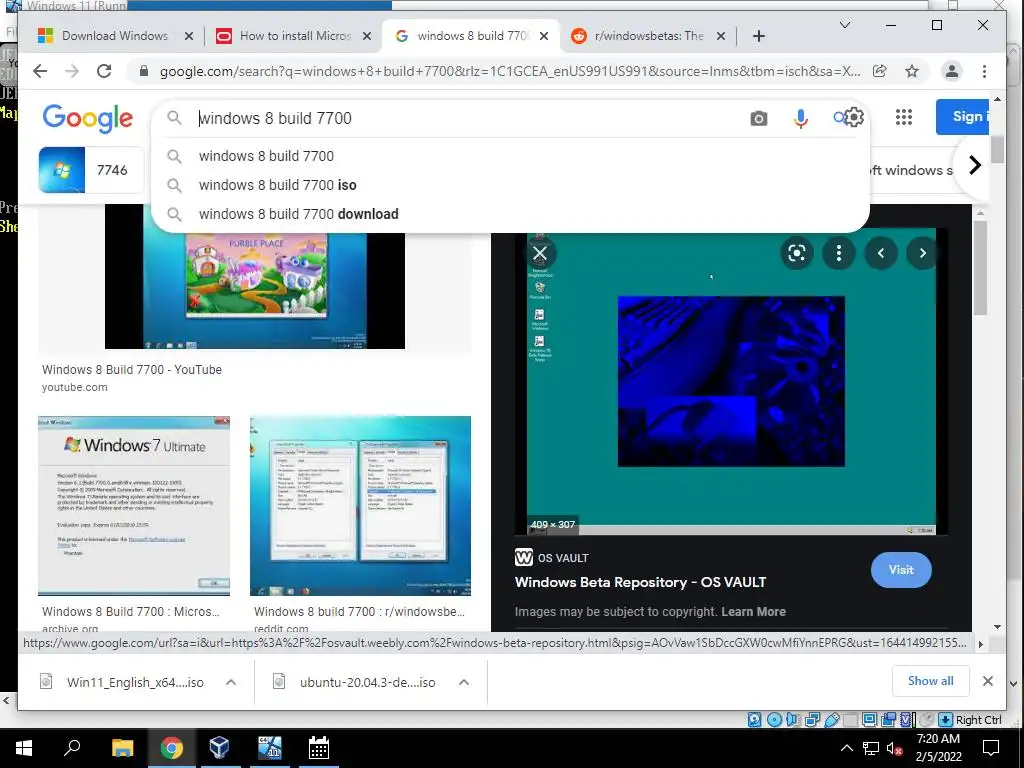Open Windows Beta Repository - OS VAULT title
1024x768 pixels.
pyautogui.click(x=640, y=582)
